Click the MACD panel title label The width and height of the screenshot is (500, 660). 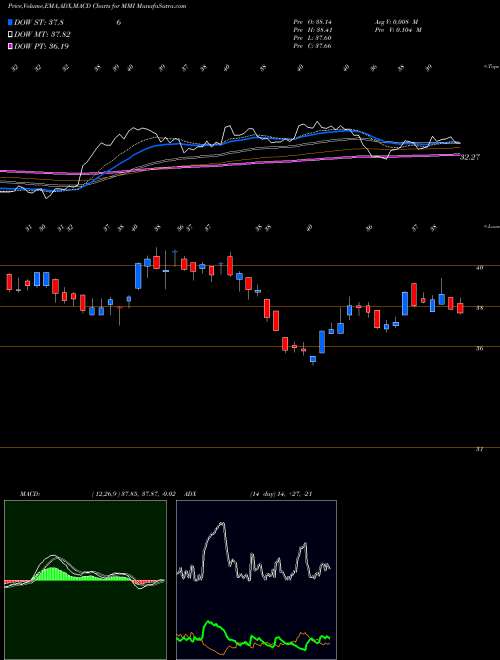click(x=30, y=494)
